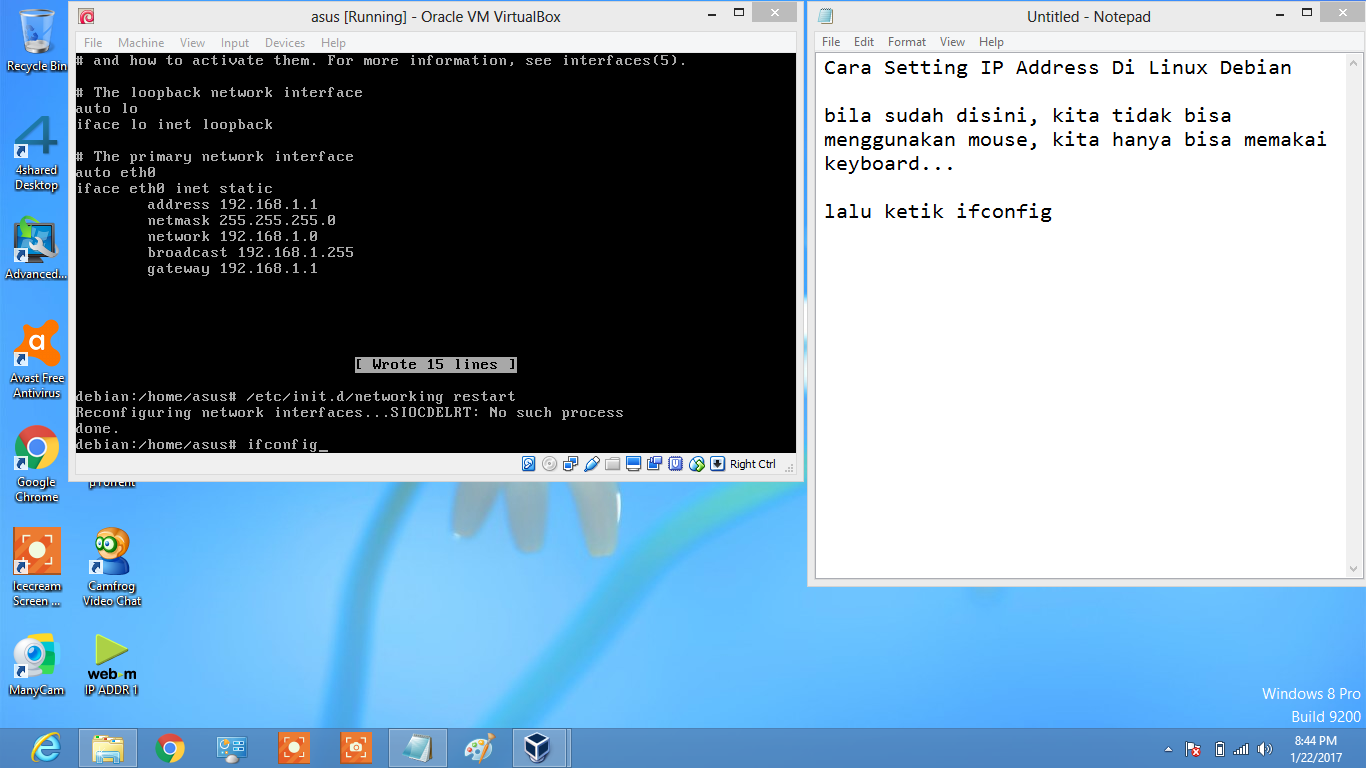
Task: Click the virtualization features chip icon
Action: tap(675, 463)
